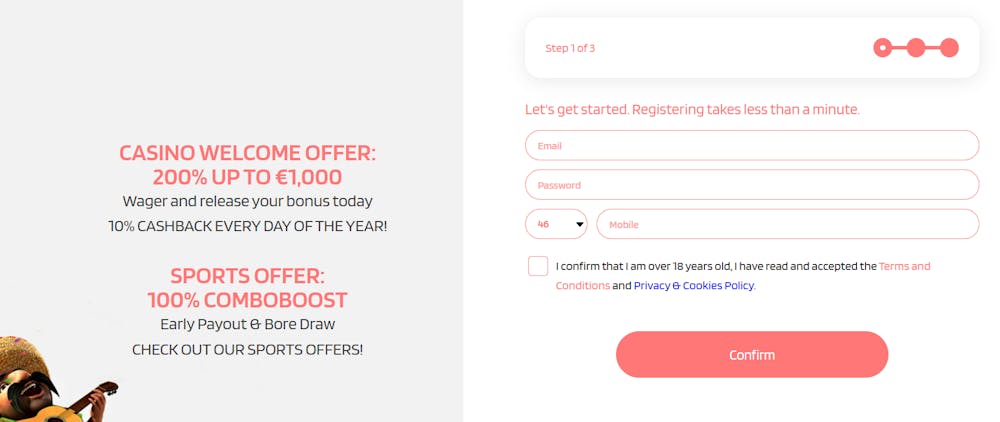1000x422 pixels.
Task: Focus the Password input field
Action: coord(752,185)
